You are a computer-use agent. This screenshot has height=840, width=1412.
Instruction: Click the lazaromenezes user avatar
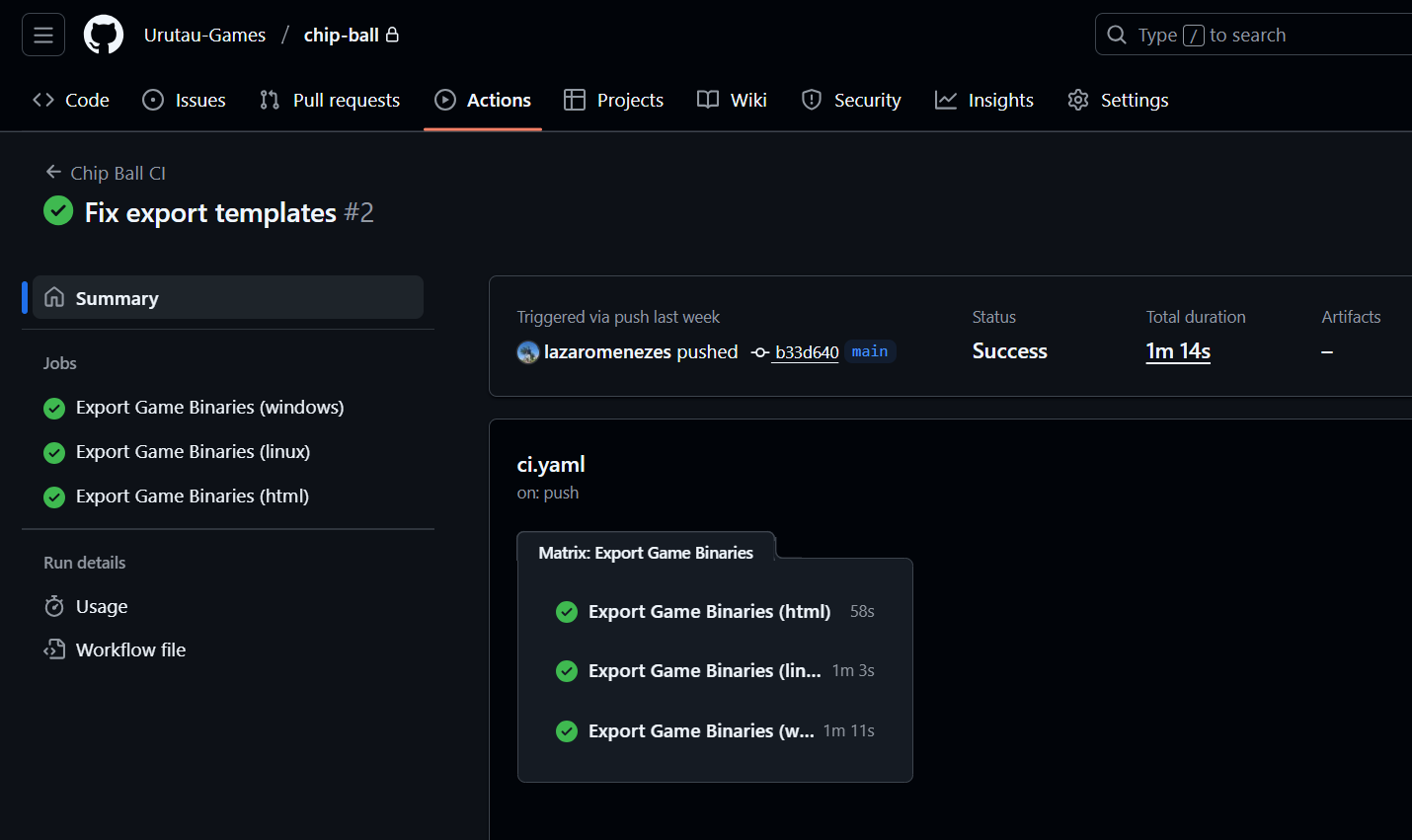(x=528, y=352)
